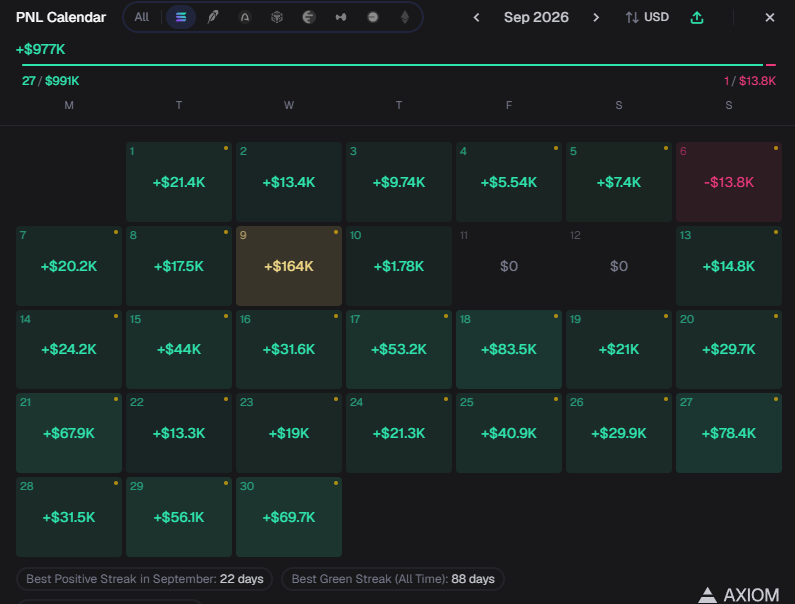Select the Solana chain filter
Viewport: 795px width, 604px height.
[x=181, y=17]
